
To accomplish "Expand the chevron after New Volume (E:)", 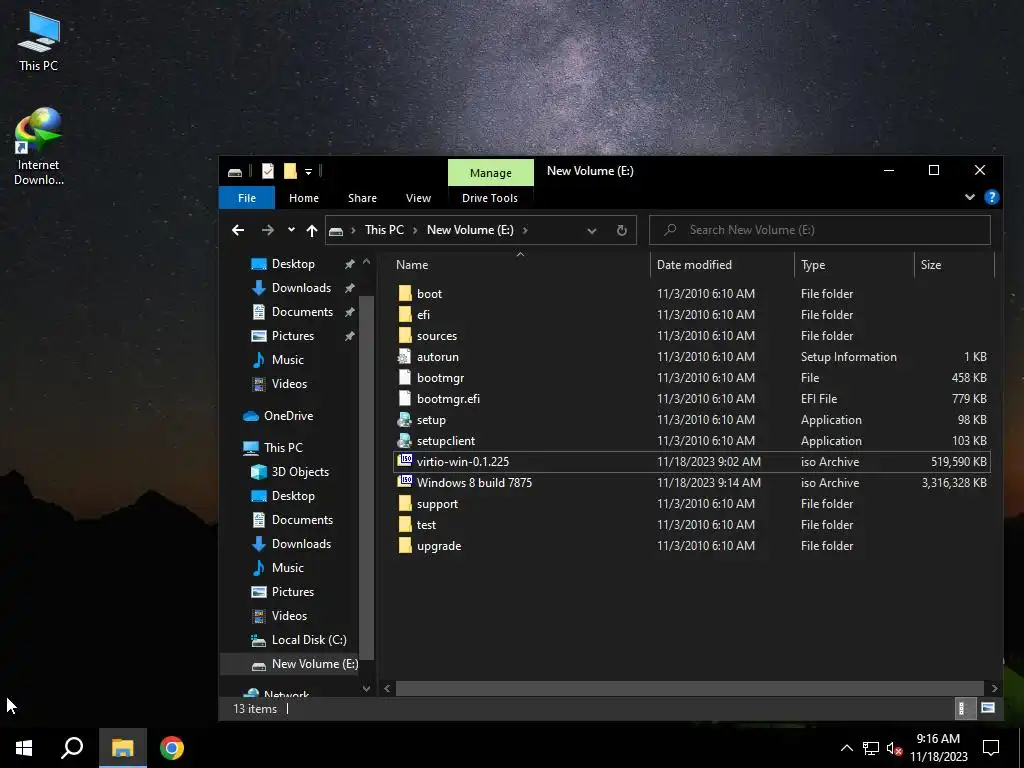I will 525,230.
